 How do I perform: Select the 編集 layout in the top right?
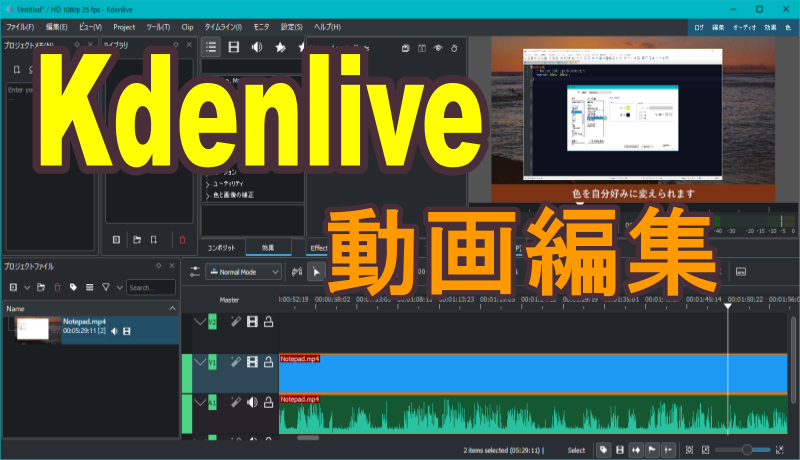click(718, 27)
